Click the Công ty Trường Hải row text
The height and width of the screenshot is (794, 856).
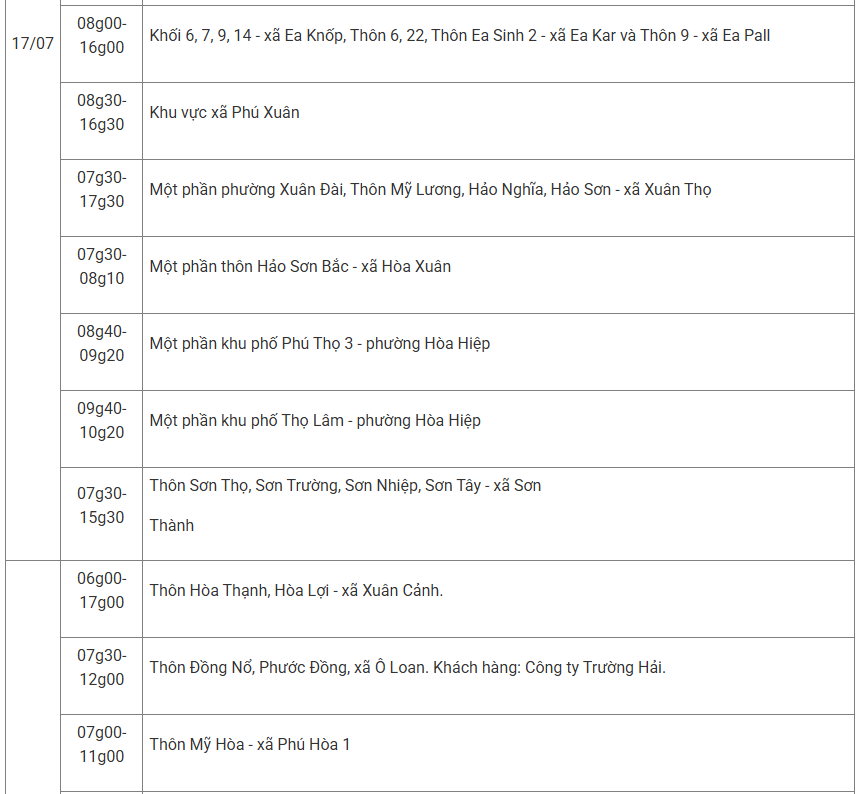click(408, 668)
